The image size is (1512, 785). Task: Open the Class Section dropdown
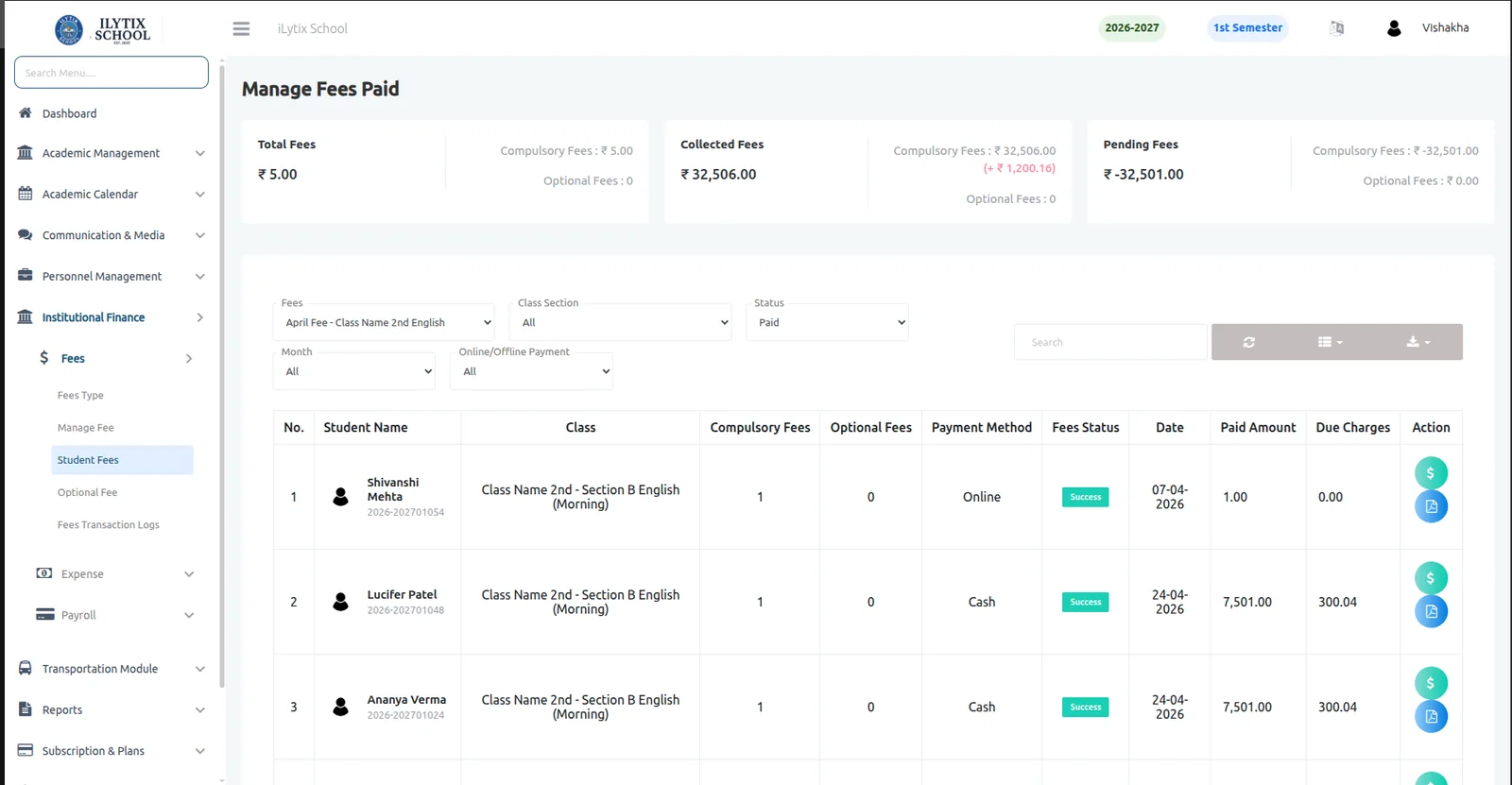pos(621,322)
